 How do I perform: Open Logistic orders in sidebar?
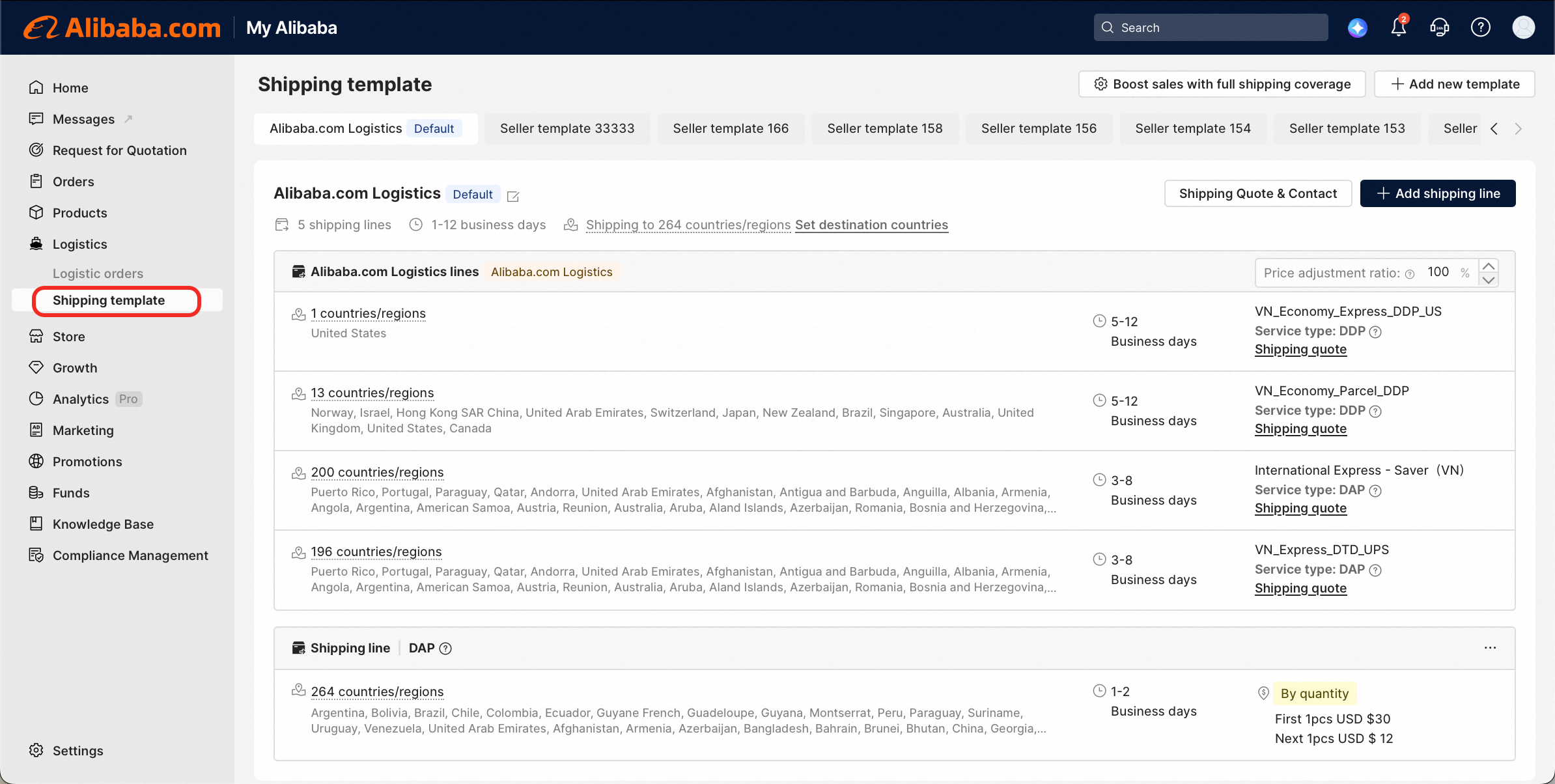click(x=98, y=273)
